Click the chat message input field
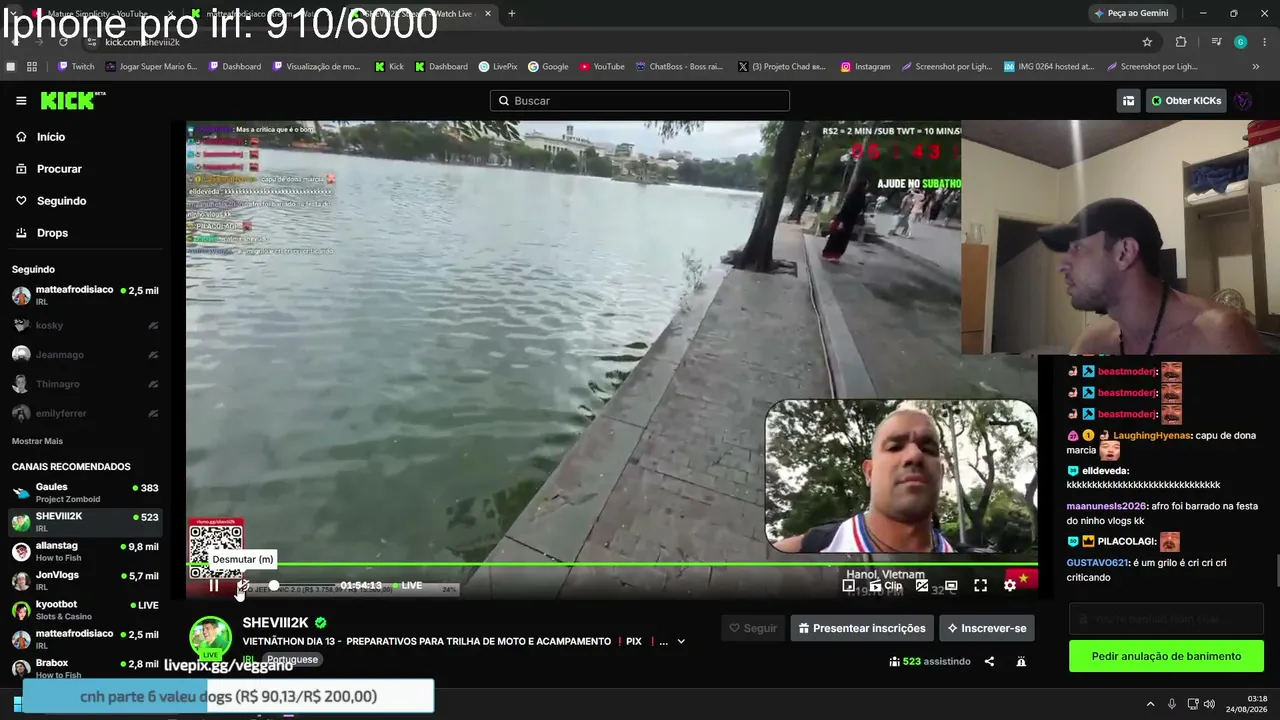 (x=1166, y=619)
